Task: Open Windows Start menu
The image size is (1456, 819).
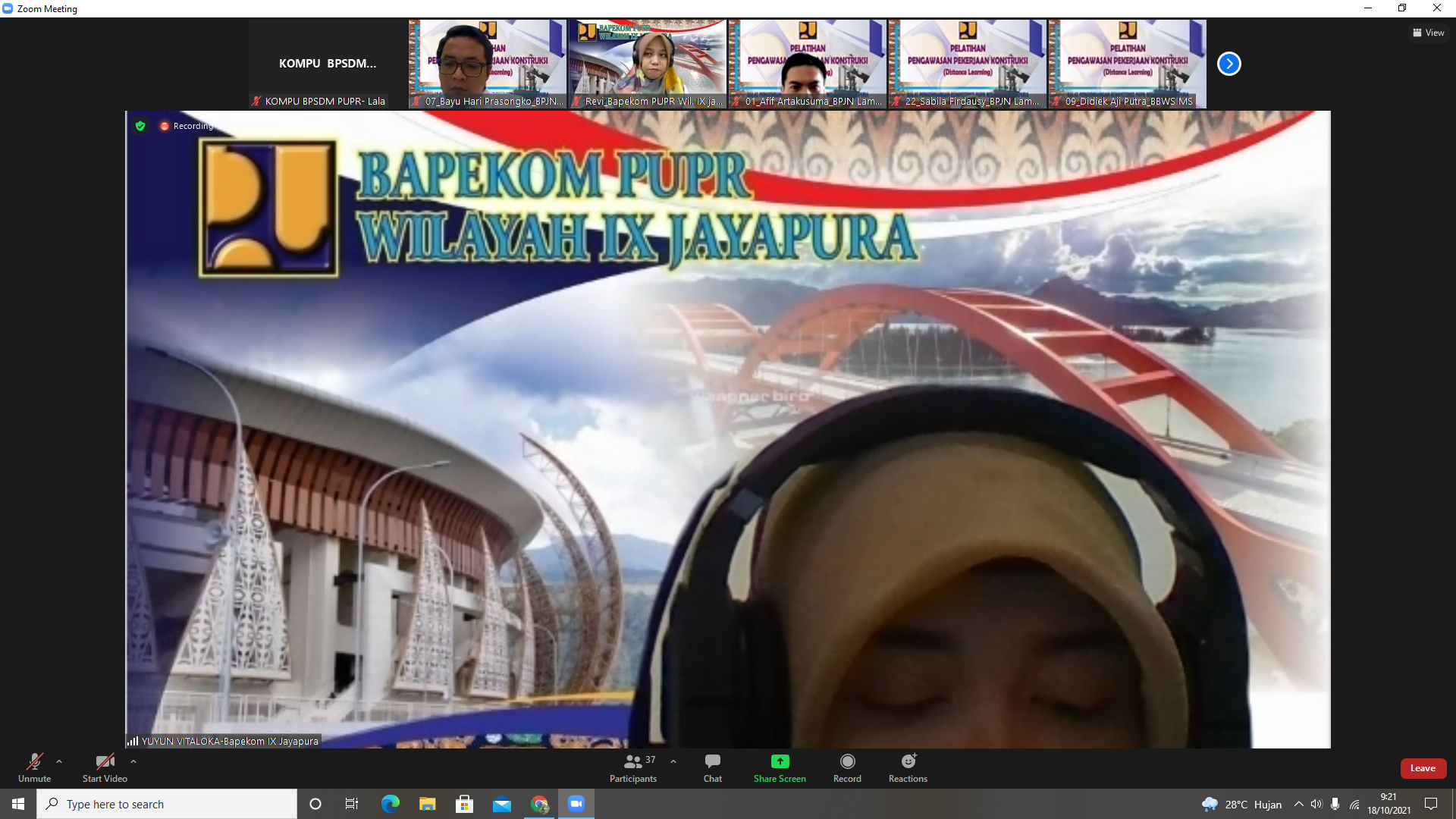Action: (18, 804)
